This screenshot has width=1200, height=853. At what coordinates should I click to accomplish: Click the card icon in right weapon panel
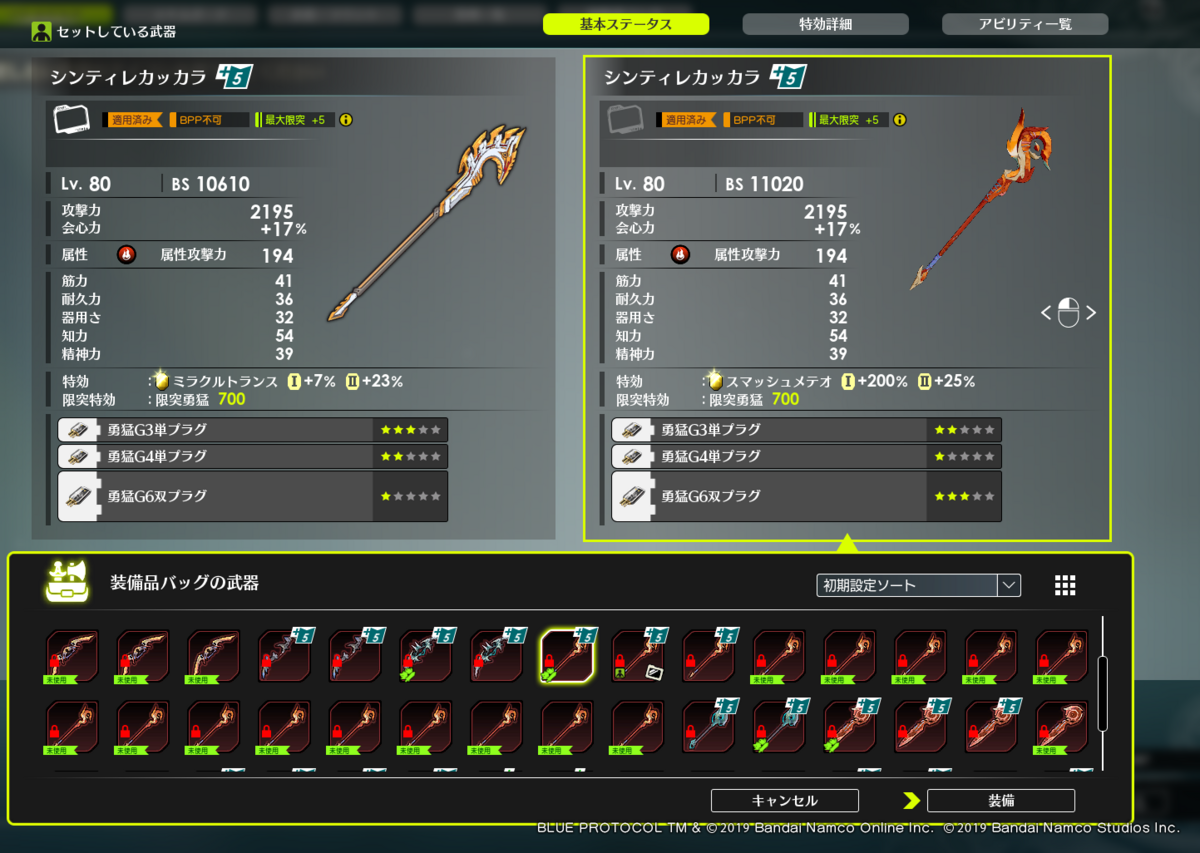(625, 120)
